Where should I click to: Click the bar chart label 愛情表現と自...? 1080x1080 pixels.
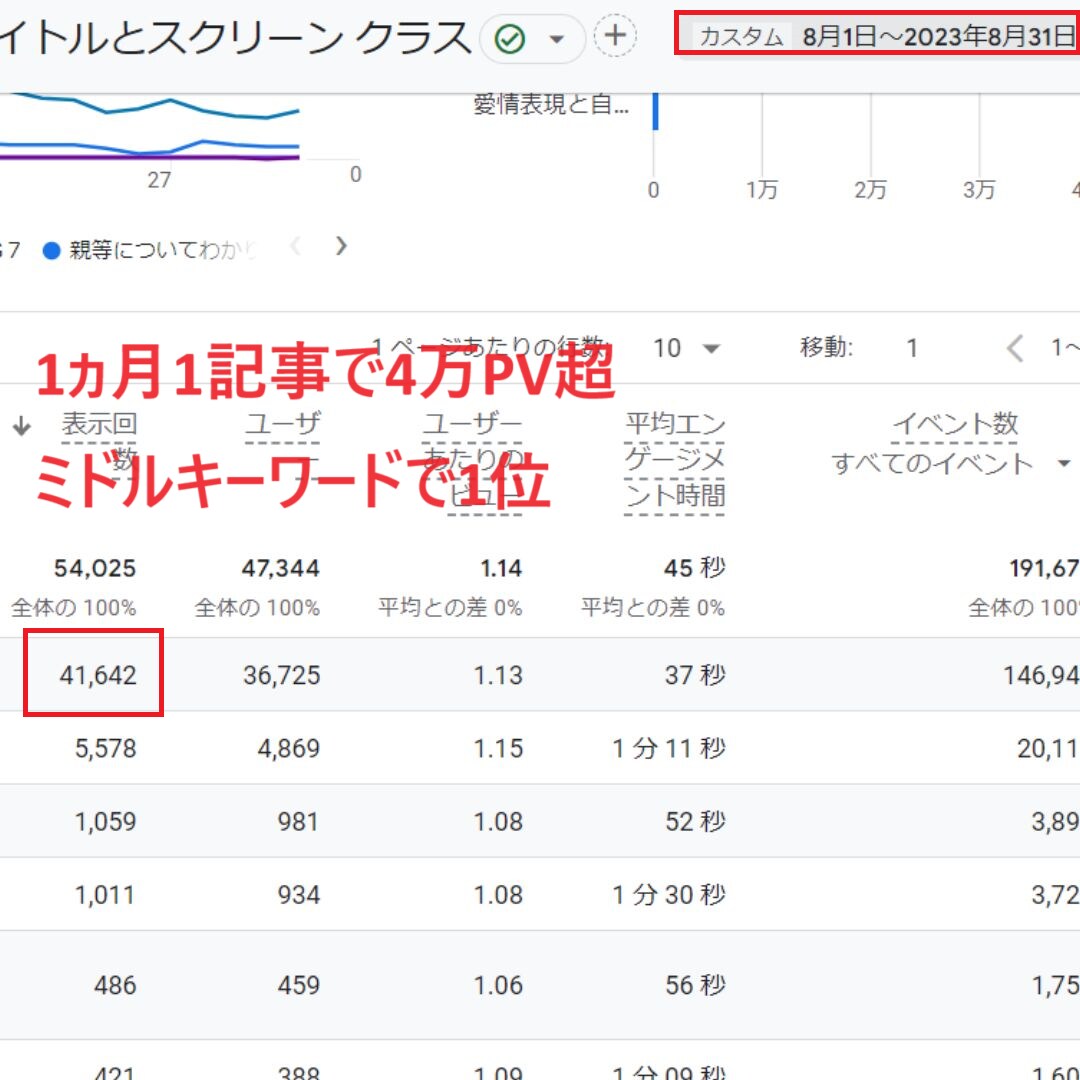coord(551,105)
